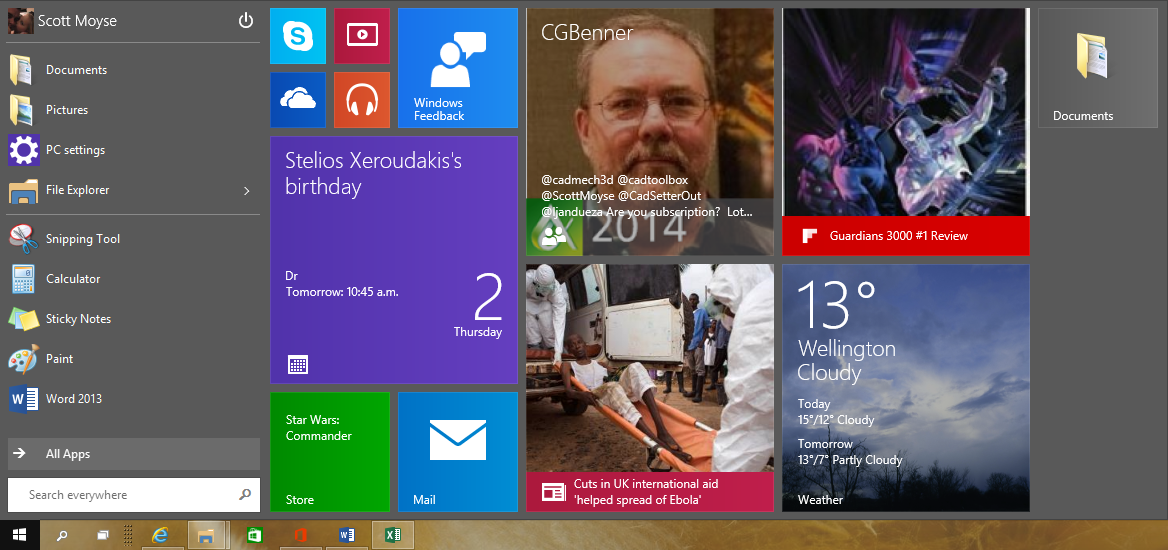Screen dimensions: 1168x550
Task: Click the power button icon
Action: [x=246, y=21]
